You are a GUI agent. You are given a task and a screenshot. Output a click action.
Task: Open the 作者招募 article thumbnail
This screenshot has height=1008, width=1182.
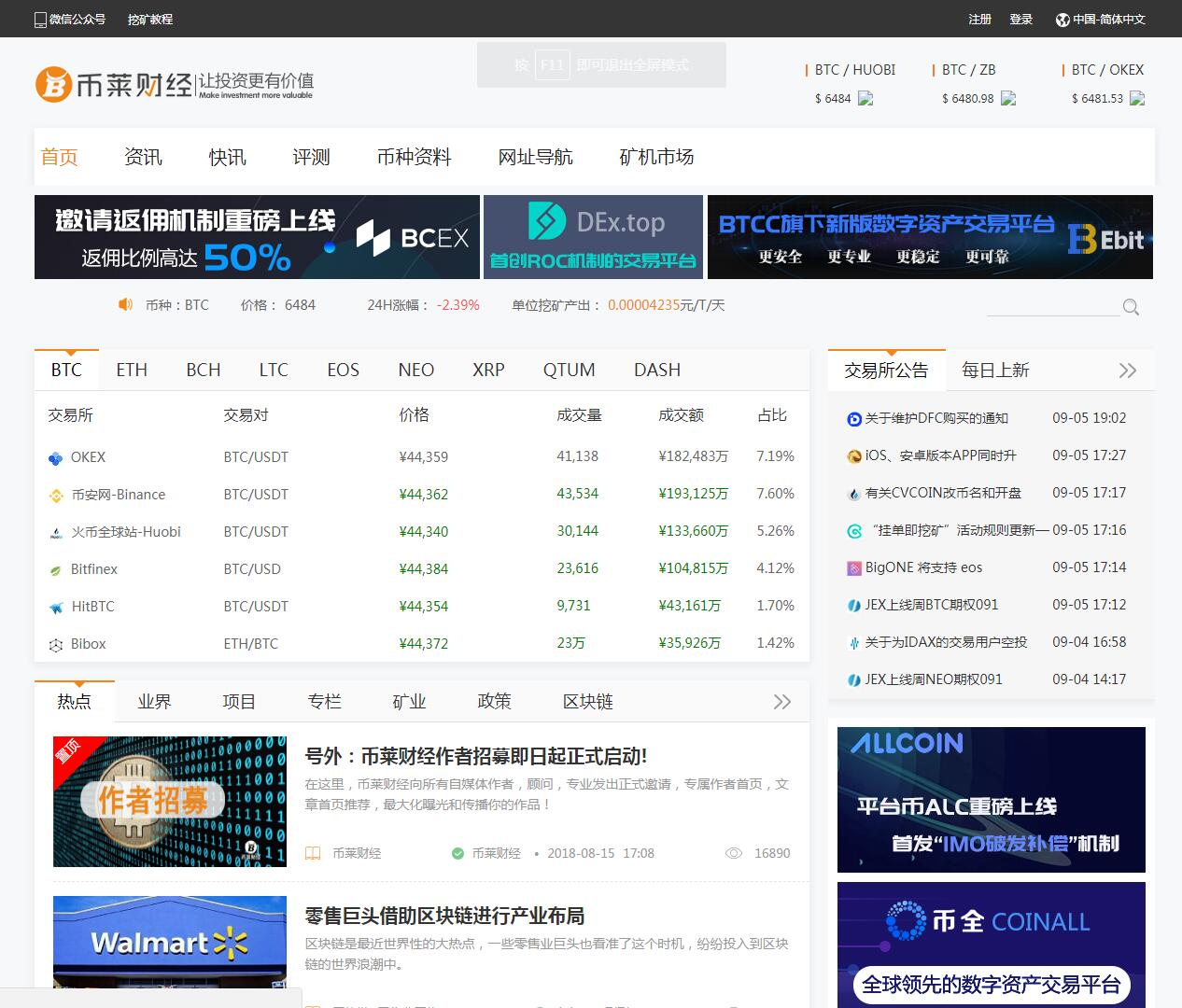click(x=170, y=802)
